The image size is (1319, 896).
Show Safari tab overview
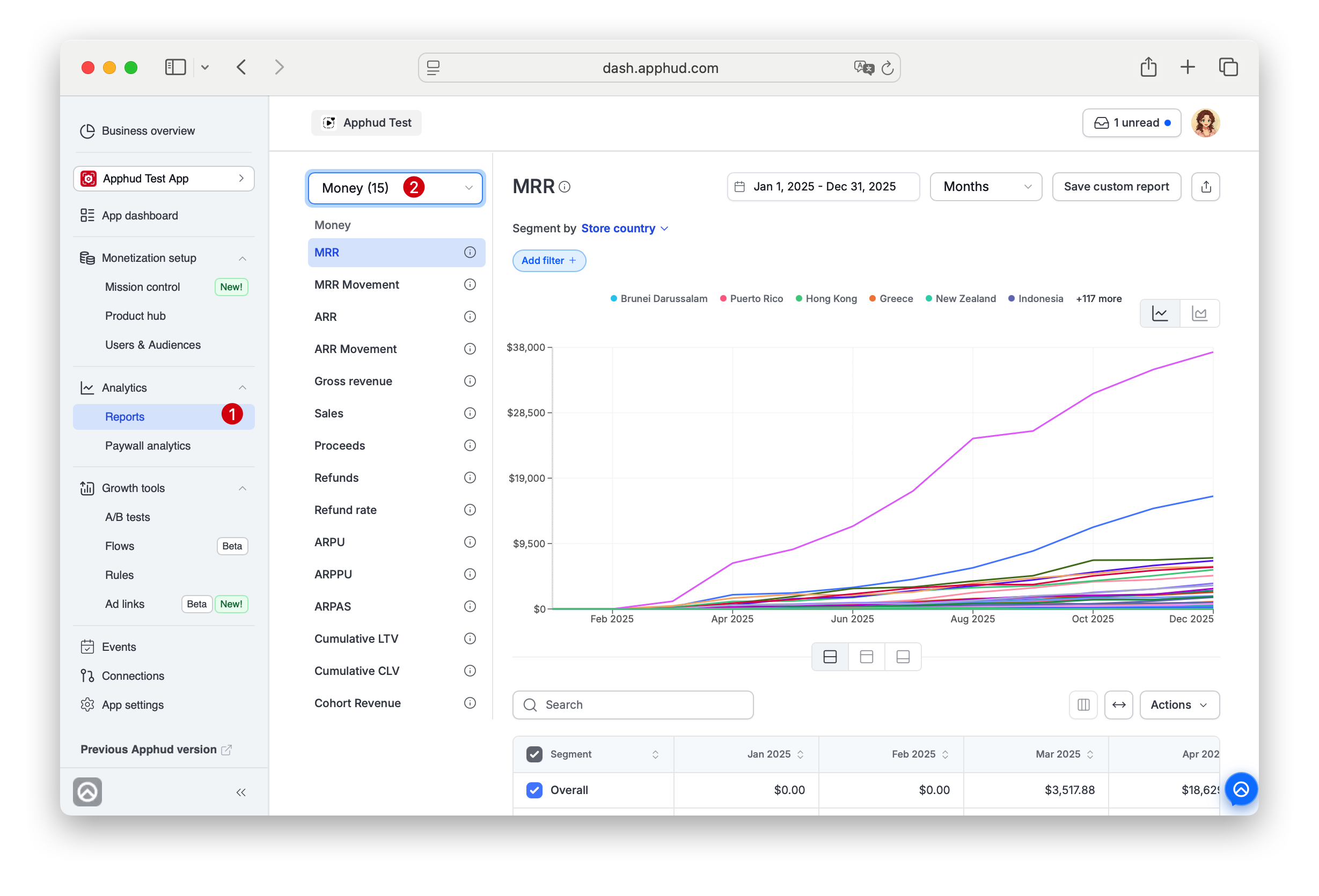pyautogui.click(x=1228, y=67)
